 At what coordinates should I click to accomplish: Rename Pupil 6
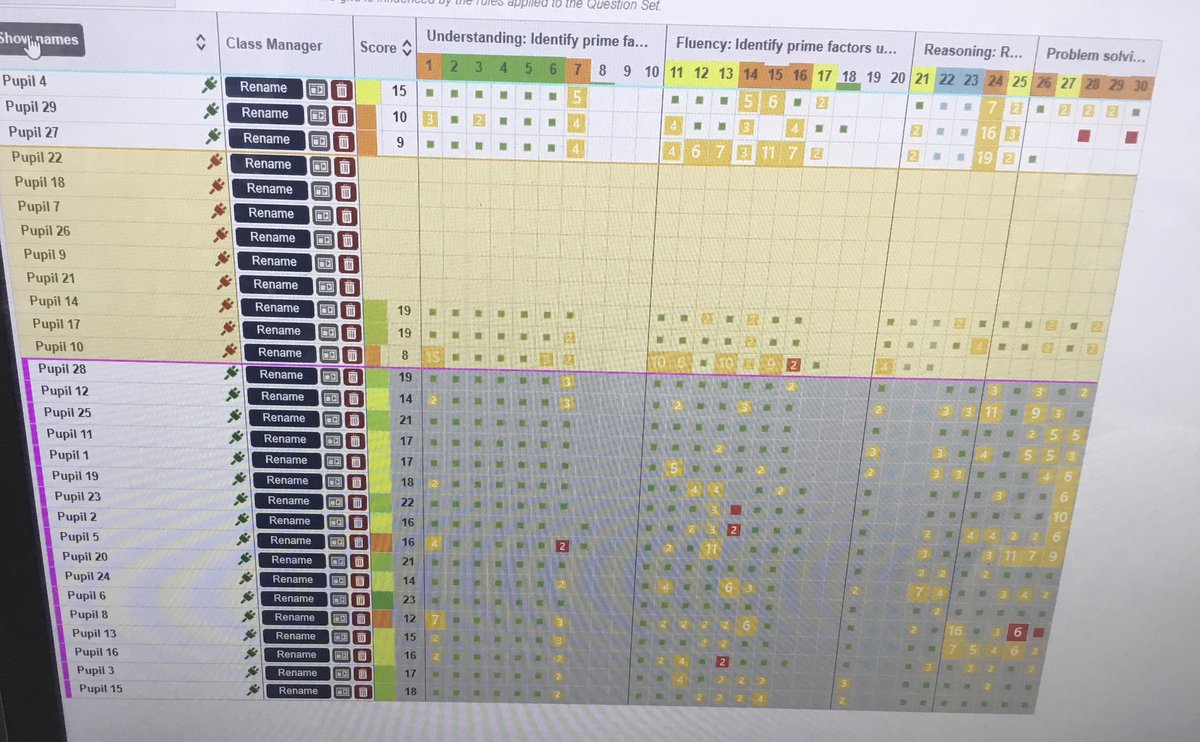[x=294, y=599]
